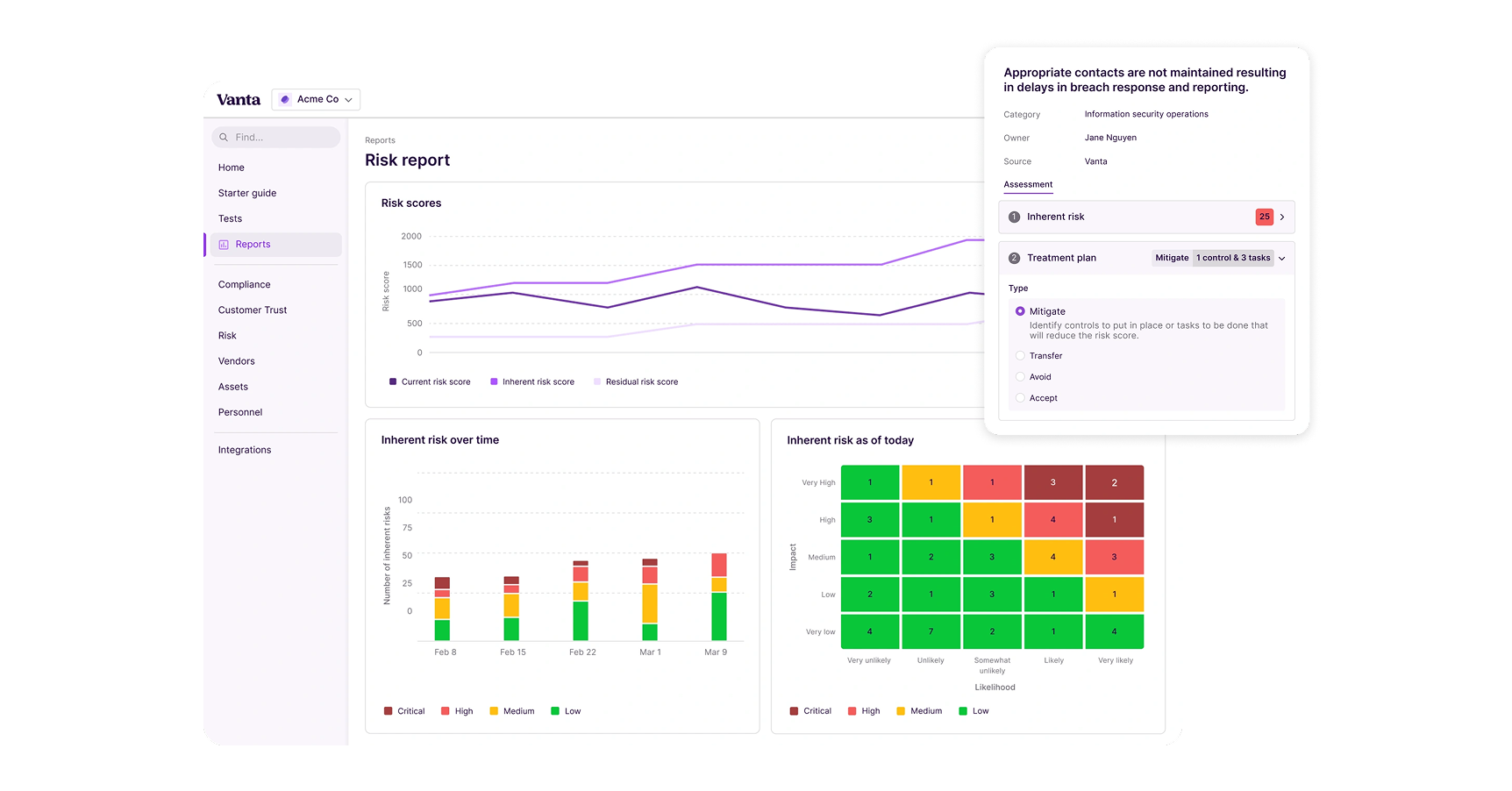The image size is (1512, 791).
Task: Click the Feb 8 stacked bar
Action: [x=442, y=609]
